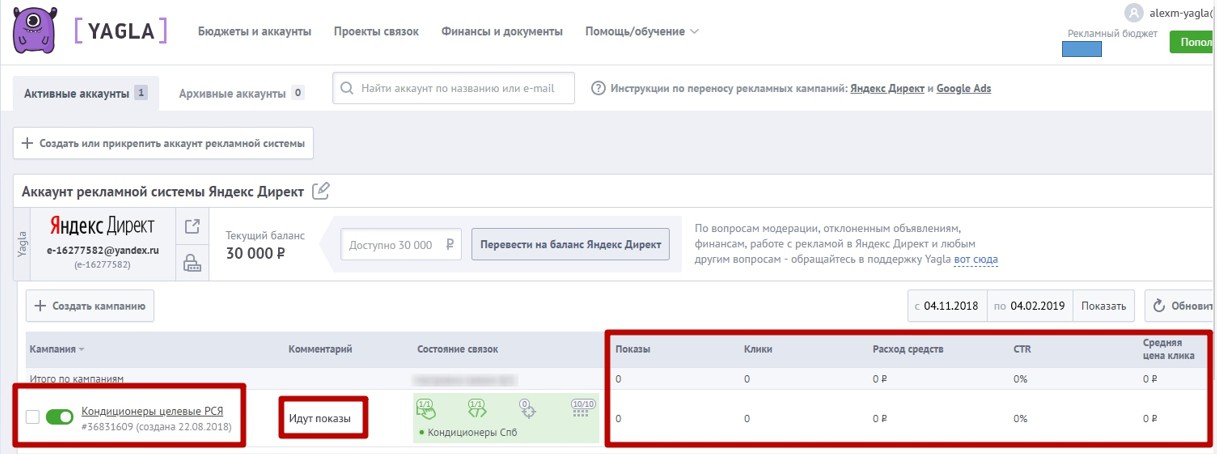
Task: Expand the Помощь/обучение dropdown
Action: coord(642,32)
